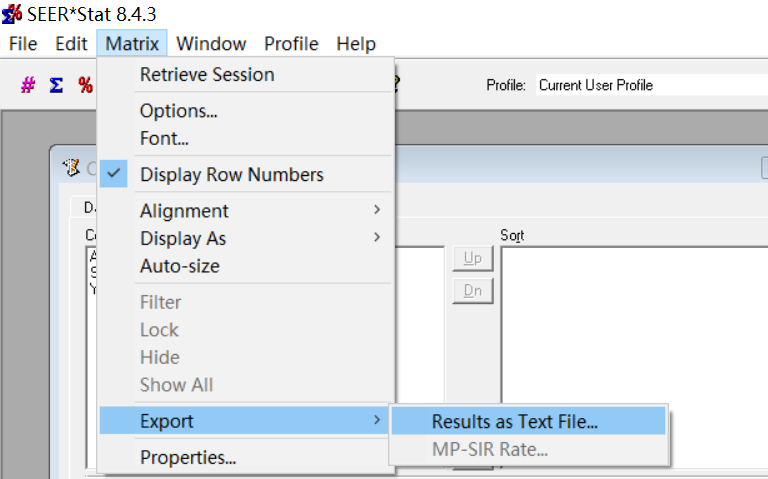This screenshot has width=768, height=479.
Task: Open the Profile combo box
Action: 651,85
